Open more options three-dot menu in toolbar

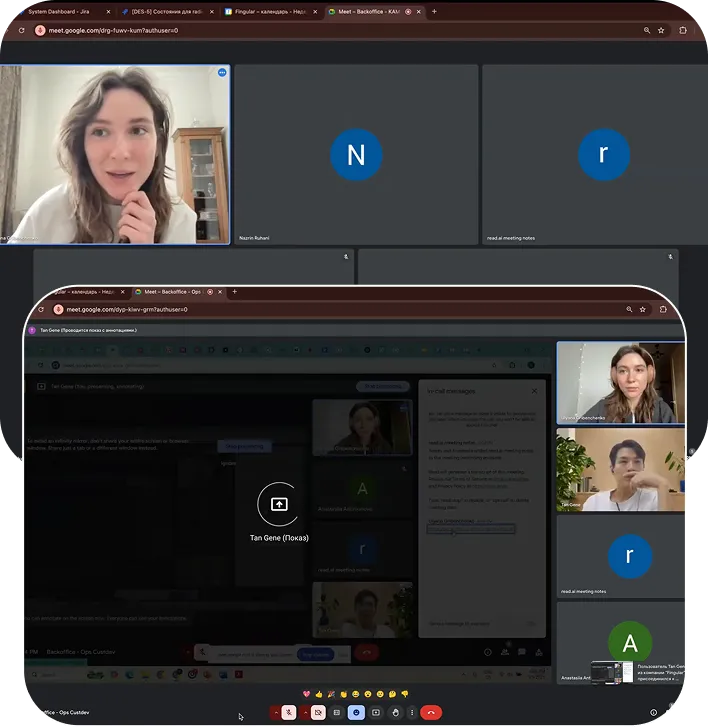pos(412,712)
